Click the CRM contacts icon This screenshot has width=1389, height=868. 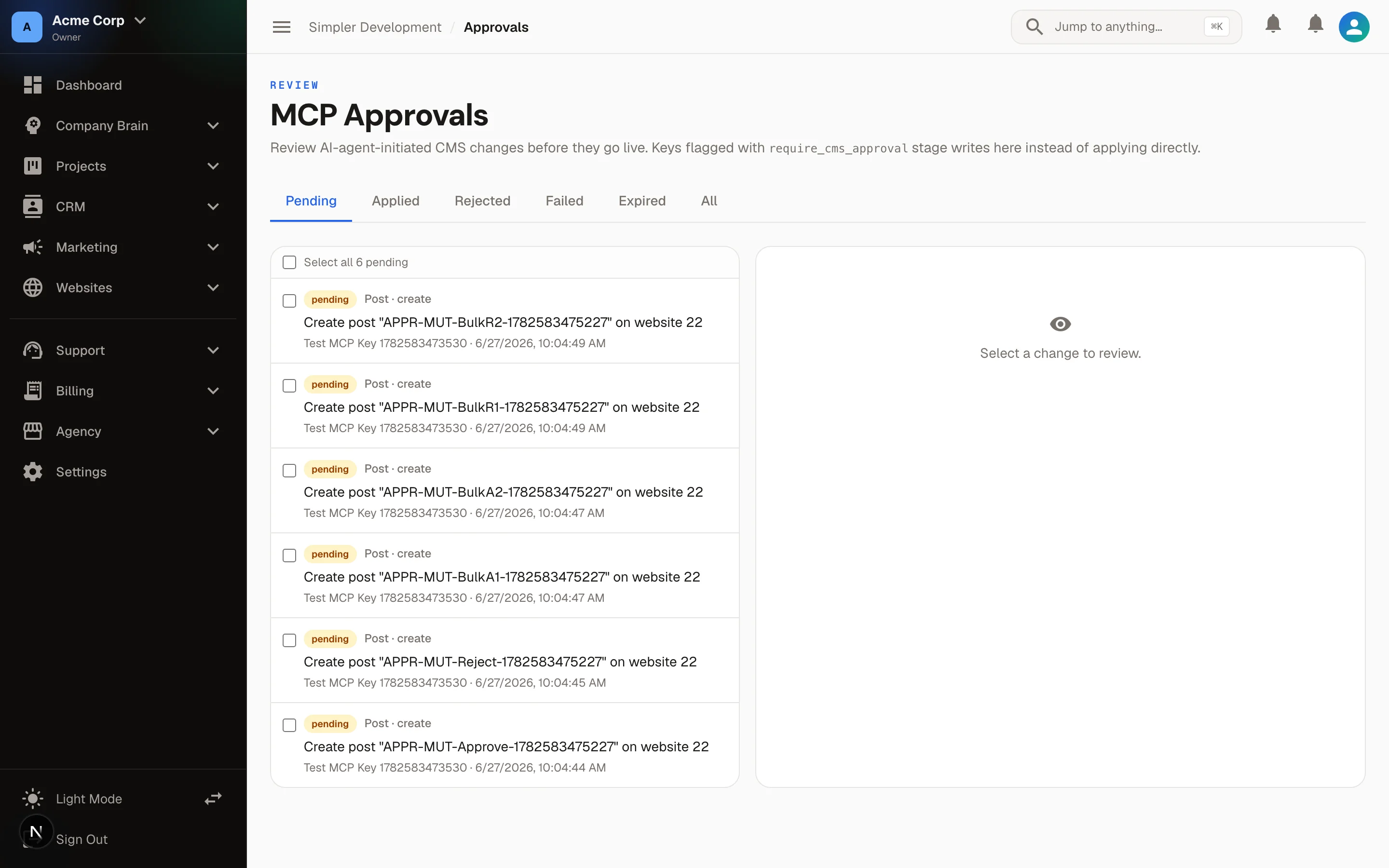pos(33,207)
